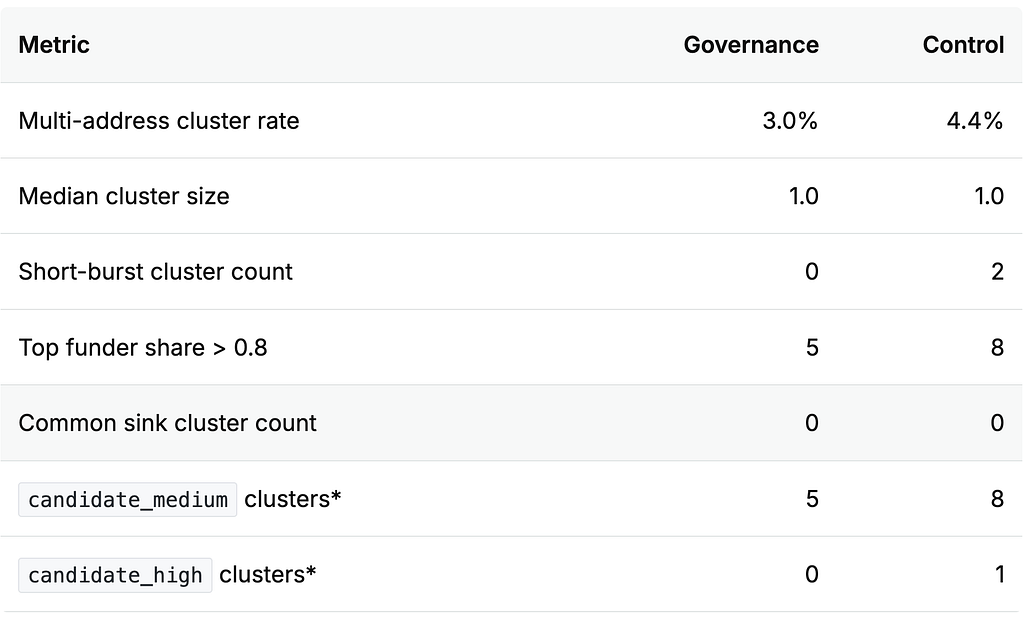Click Control value 2 for Short-burst count

(x=997, y=272)
